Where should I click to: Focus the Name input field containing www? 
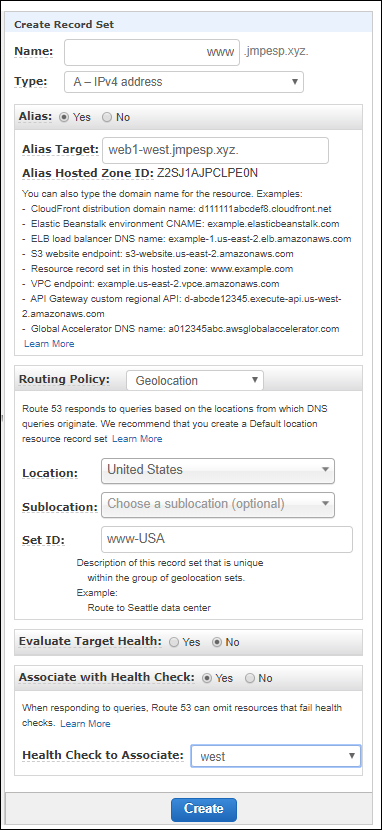click(152, 52)
